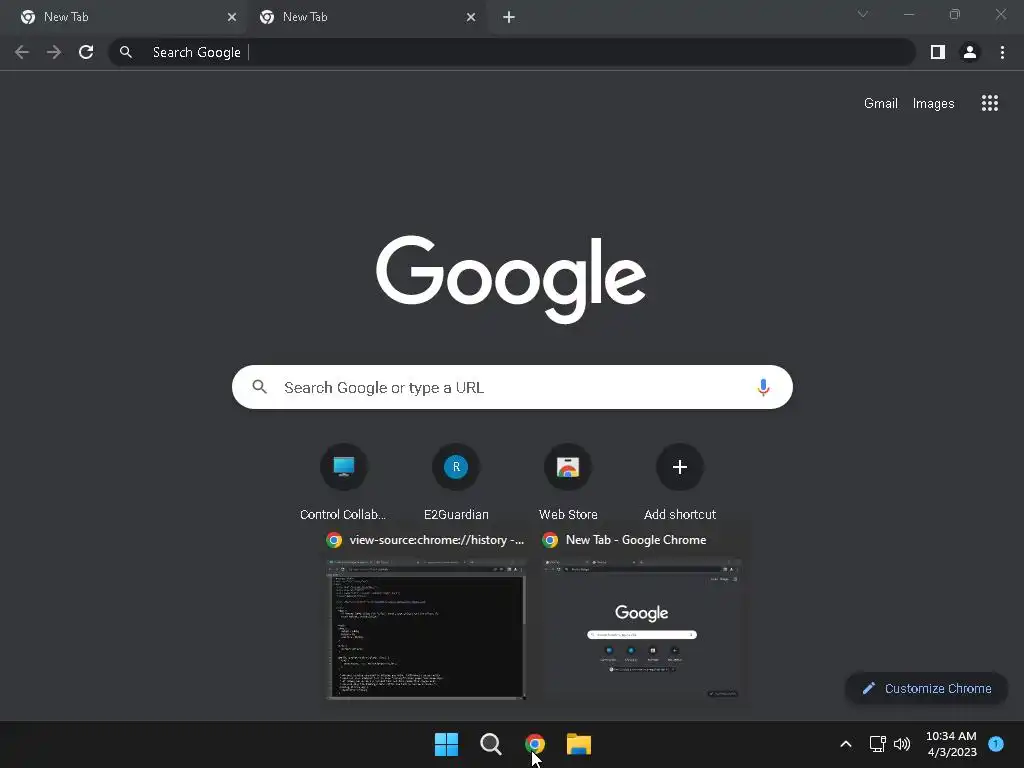This screenshot has height=768, width=1024.
Task: Open the side panel icon
Action: point(938,52)
